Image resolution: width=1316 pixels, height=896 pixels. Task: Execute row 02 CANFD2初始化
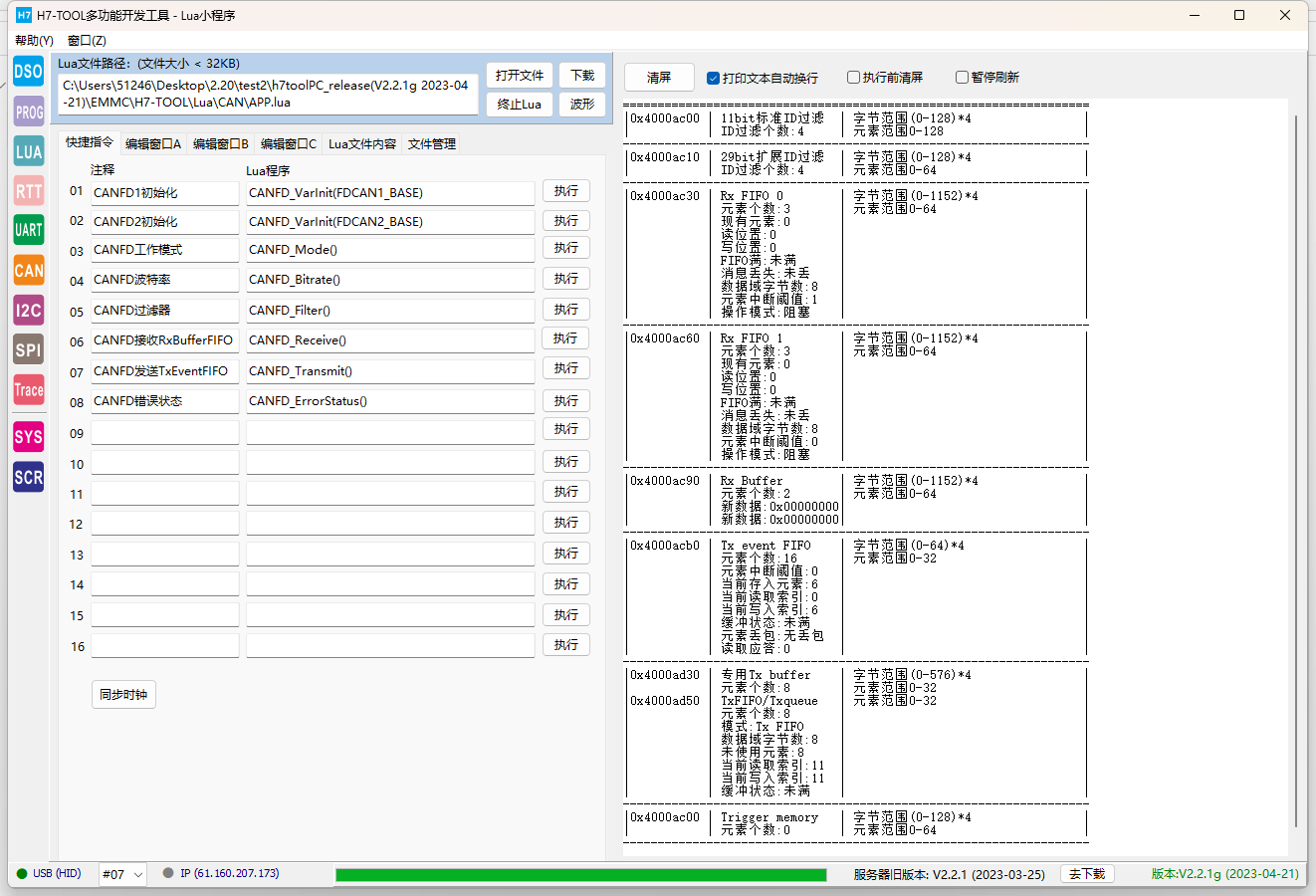tap(566, 221)
